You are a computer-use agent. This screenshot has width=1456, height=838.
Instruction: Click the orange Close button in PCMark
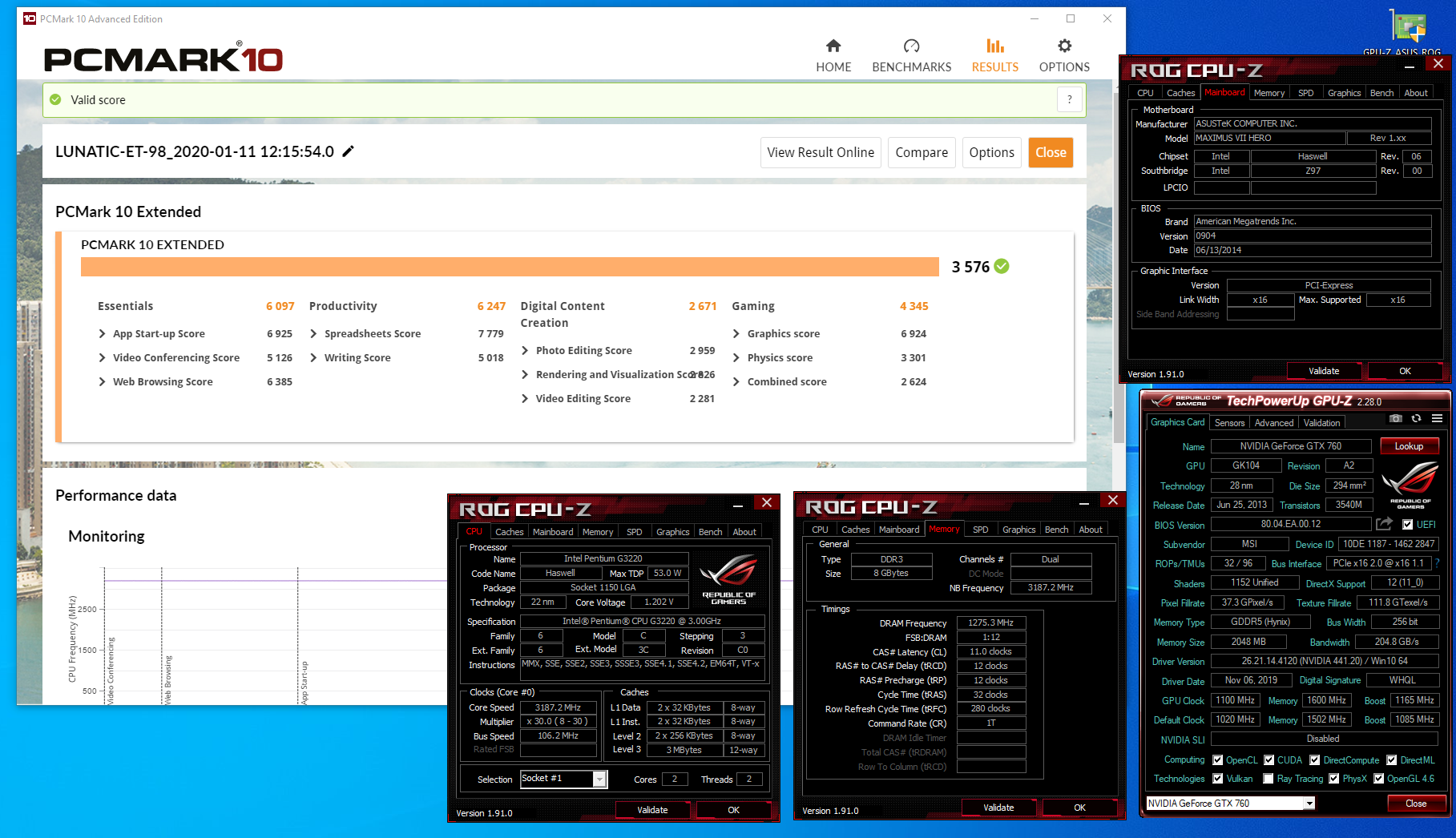pyautogui.click(x=1051, y=152)
